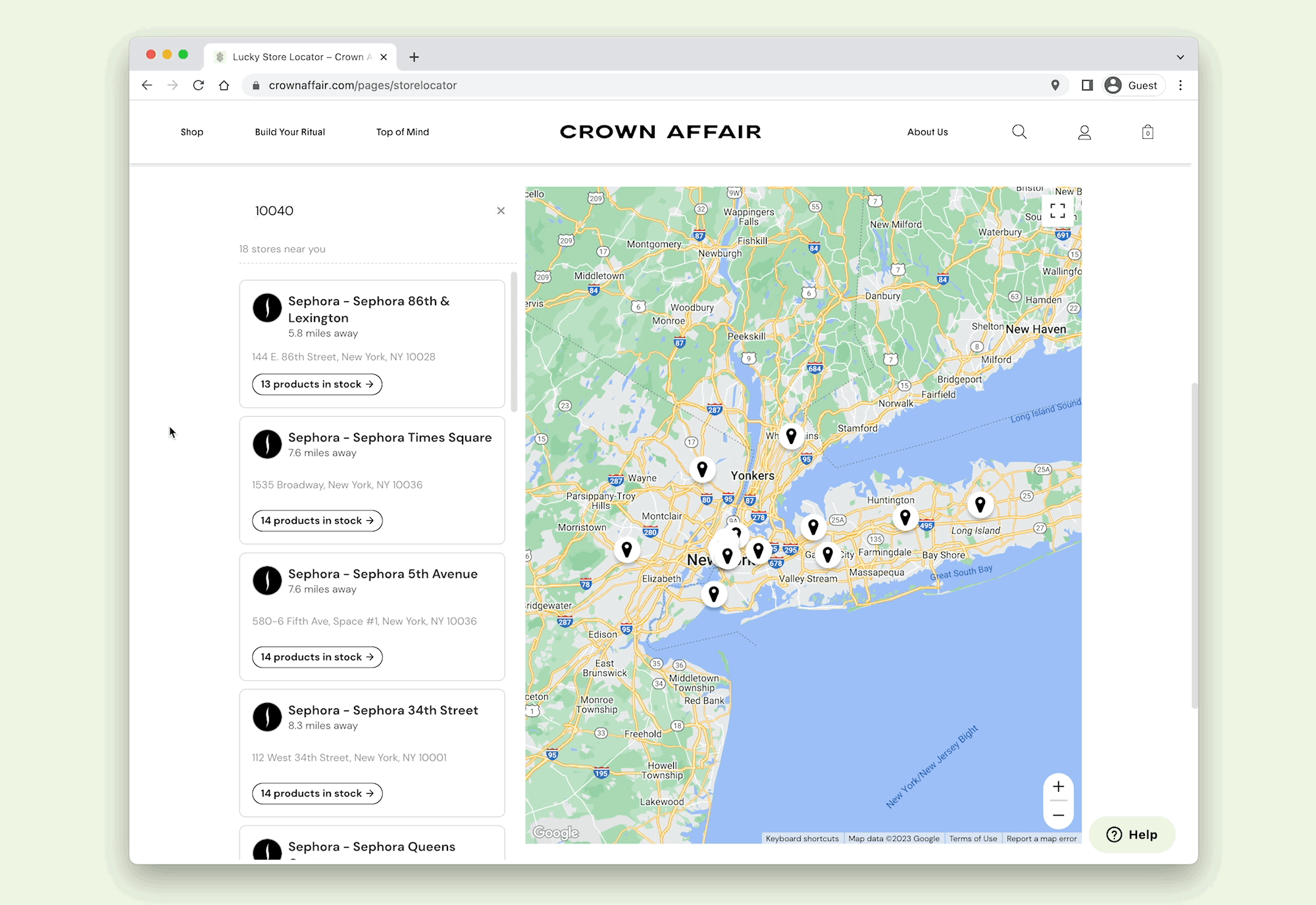Screen dimensions: 1316x905
Task: Clear the 10040 zip search
Action: click(x=501, y=210)
